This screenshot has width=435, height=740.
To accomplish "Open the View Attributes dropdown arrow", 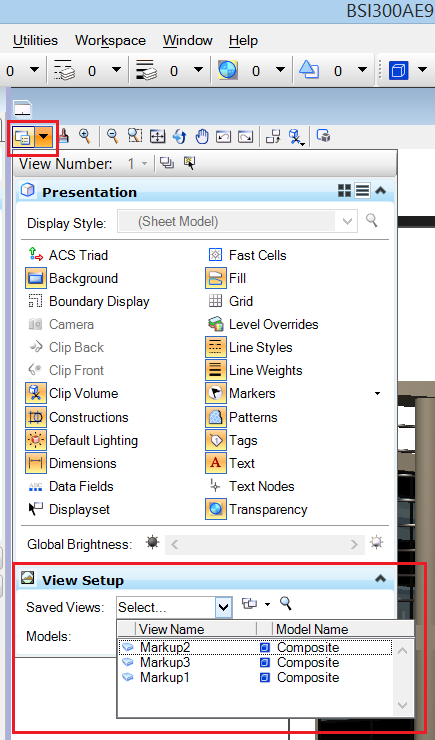I will coord(44,137).
